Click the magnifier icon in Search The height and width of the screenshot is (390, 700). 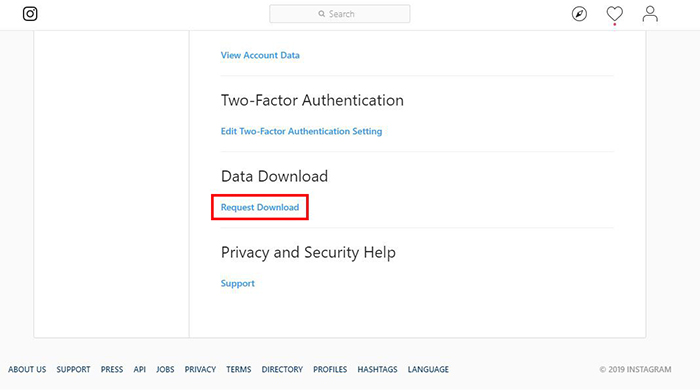click(x=321, y=14)
